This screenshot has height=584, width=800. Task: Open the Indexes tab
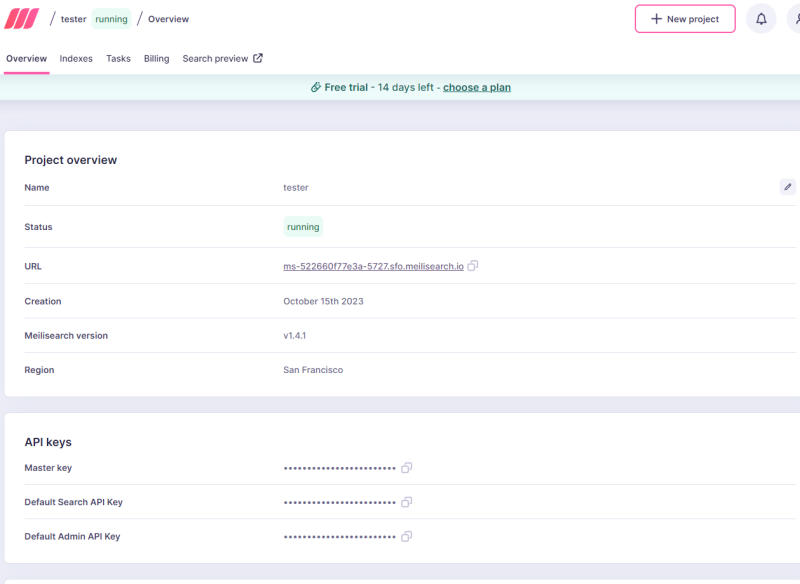(x=76, y=59)
